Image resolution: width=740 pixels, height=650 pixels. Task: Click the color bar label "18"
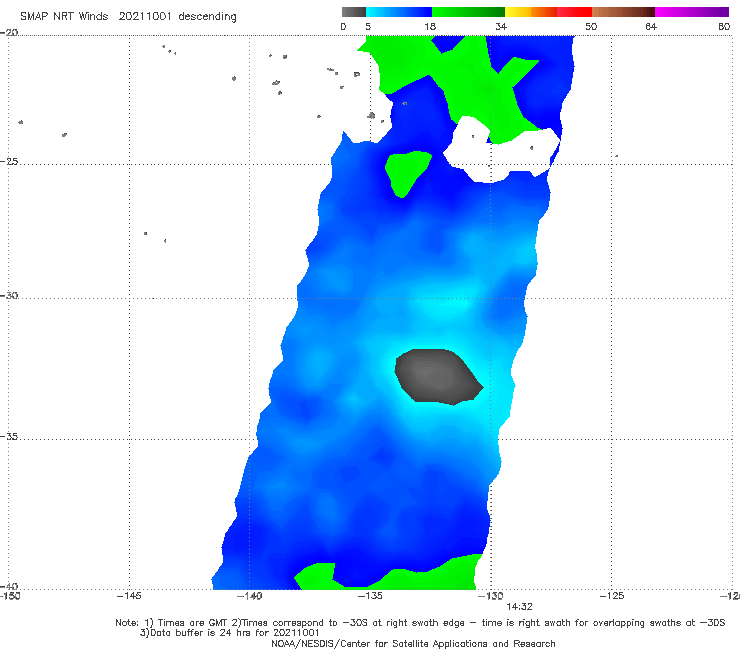click(x=430, y=26)
